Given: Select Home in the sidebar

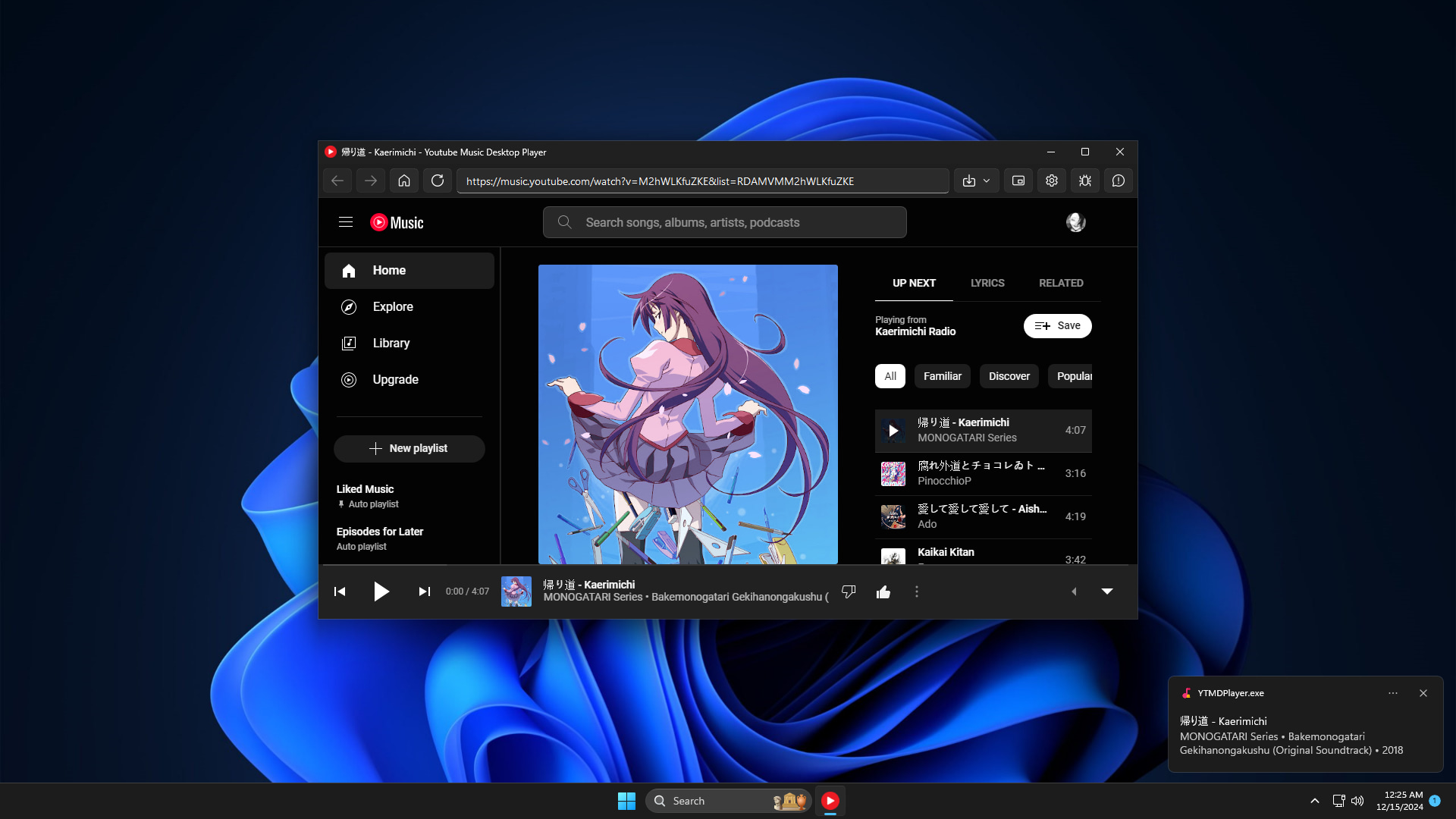Looking at the screenshot, I should pos(409,271).
